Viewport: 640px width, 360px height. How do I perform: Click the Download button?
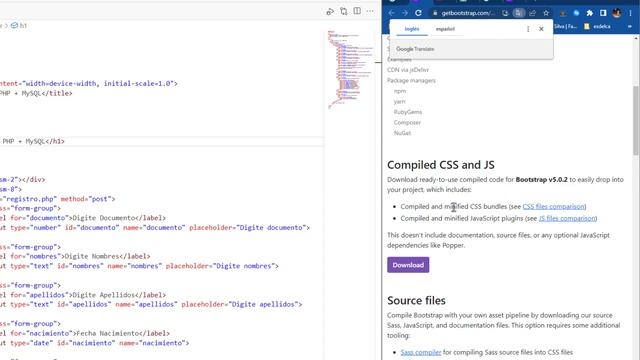pos(408,265)
